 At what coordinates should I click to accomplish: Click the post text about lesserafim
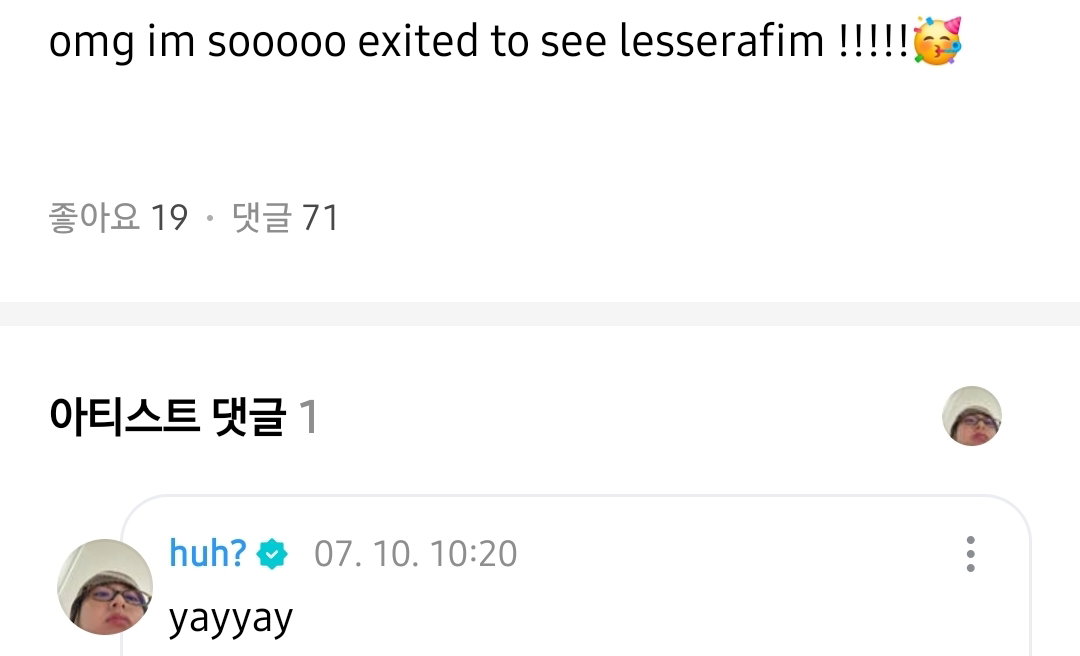(505, 41)
